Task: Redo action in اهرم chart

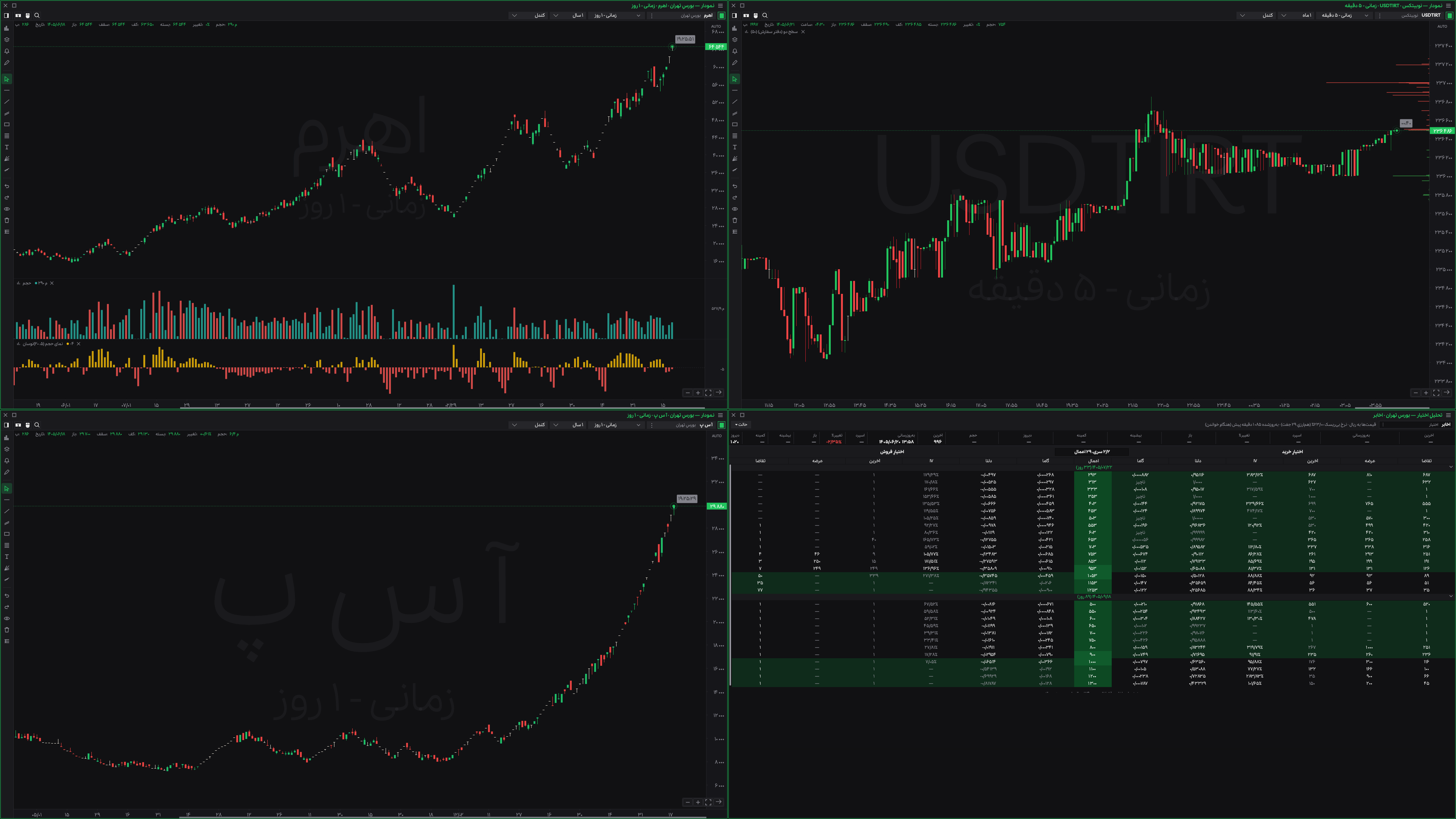Action: tap(7, 197)
